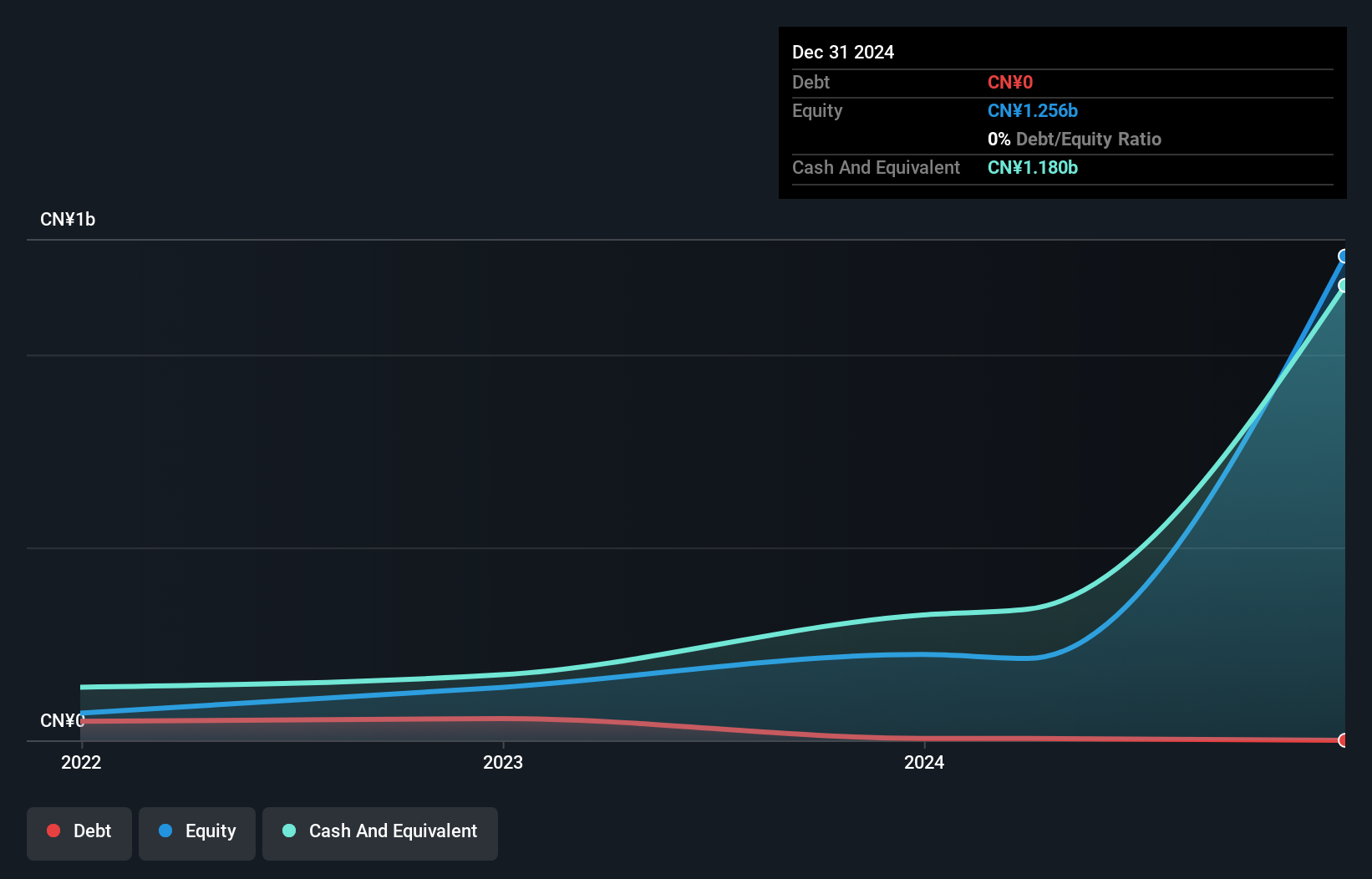Select the teal Cash endpoint marker
Screen dimensions: 1372x879
tap(1344, 286)
